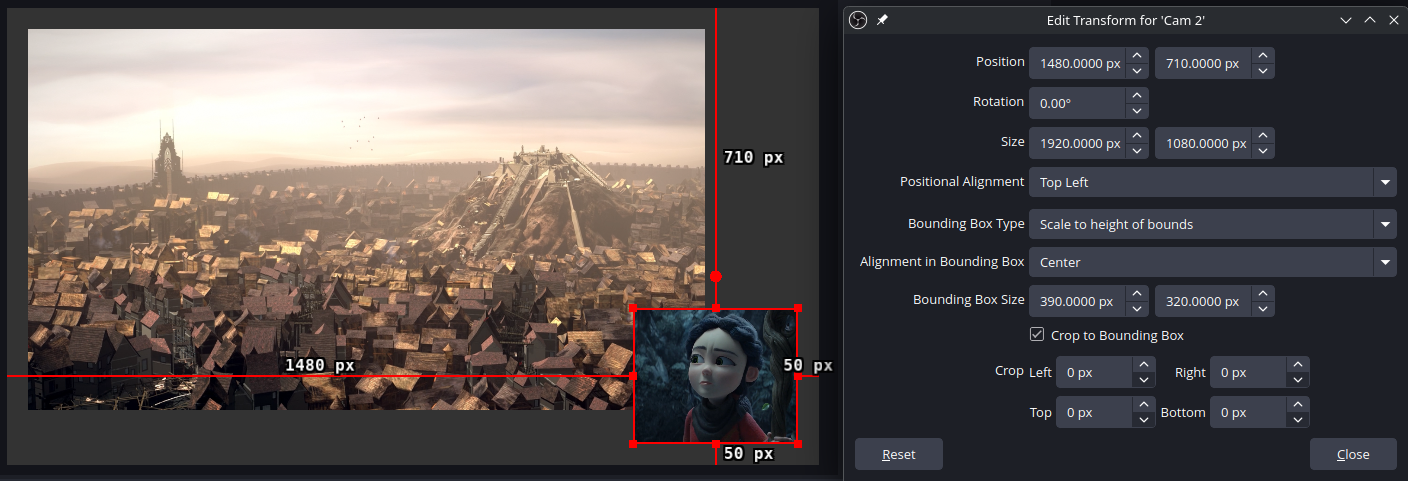Click the Bounding Box Type label
Viewport: 1408px width, 481px height.
pos(966,223)
